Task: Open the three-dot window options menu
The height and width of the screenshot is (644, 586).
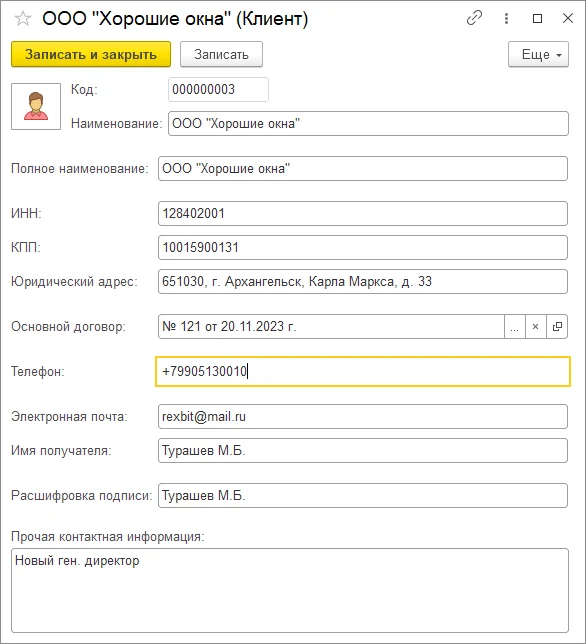Action: [x=506, y=18]
